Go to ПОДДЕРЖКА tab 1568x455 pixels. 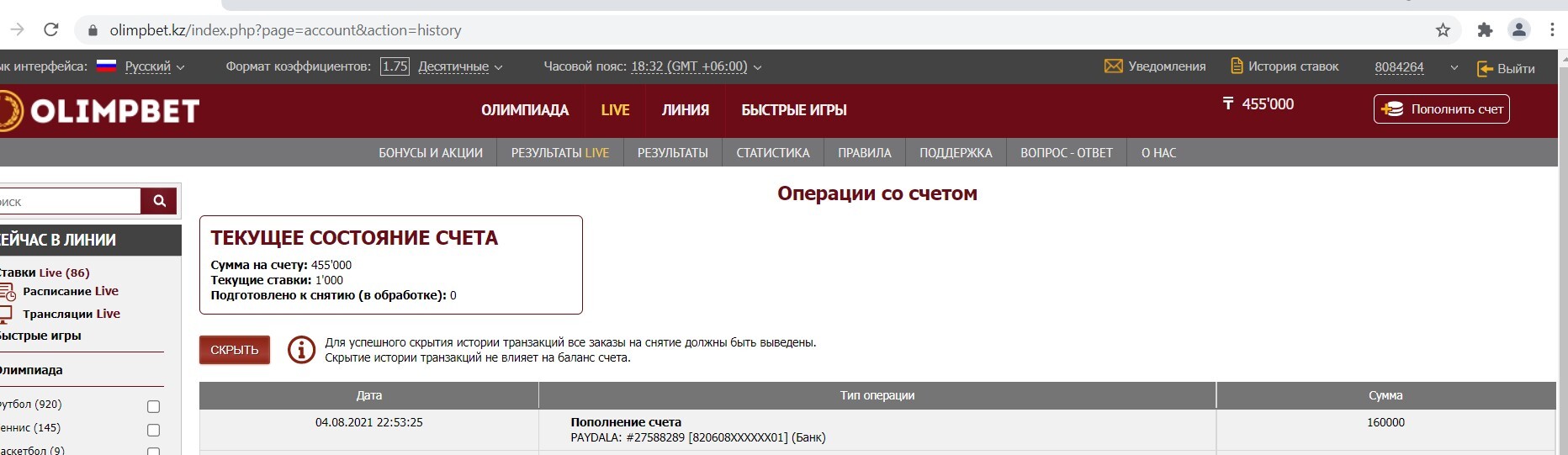pyautogui.click(x=956, y=152)
